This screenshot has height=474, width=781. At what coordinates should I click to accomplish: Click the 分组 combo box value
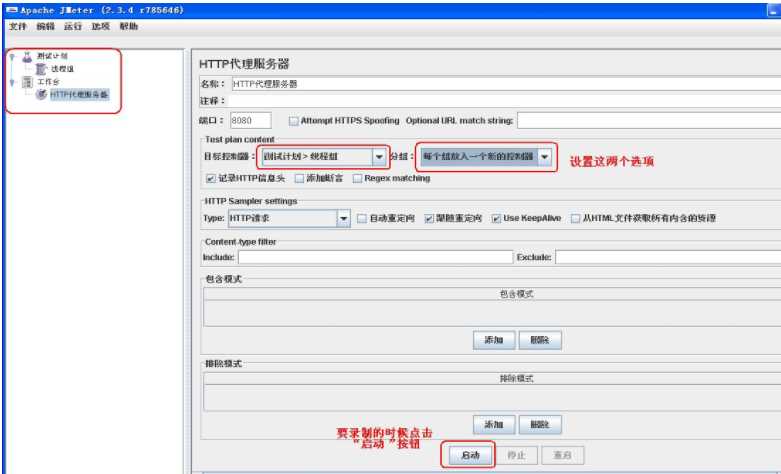[479, 157]
